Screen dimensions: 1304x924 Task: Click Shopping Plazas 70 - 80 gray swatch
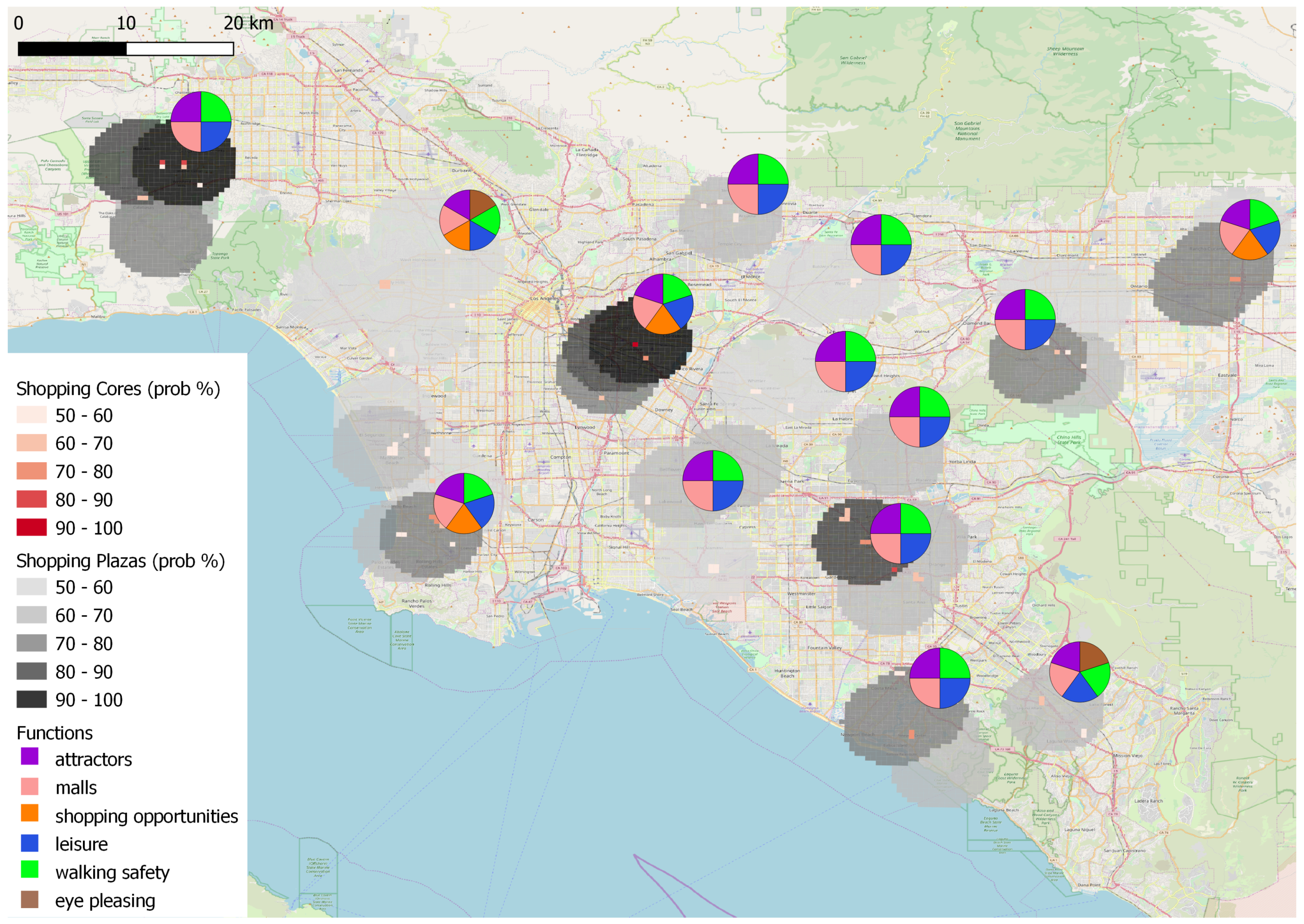pyautogui.click(x=31, y=643)
